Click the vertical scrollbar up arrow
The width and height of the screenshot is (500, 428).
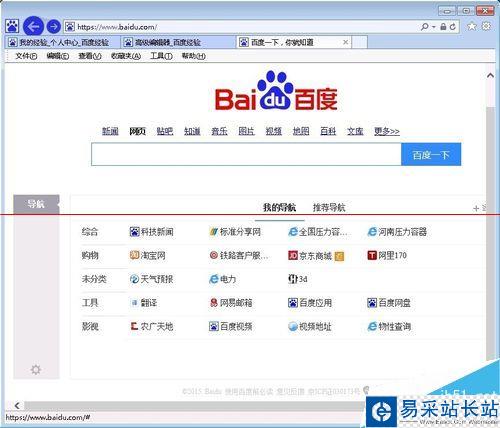coord(490,76)
